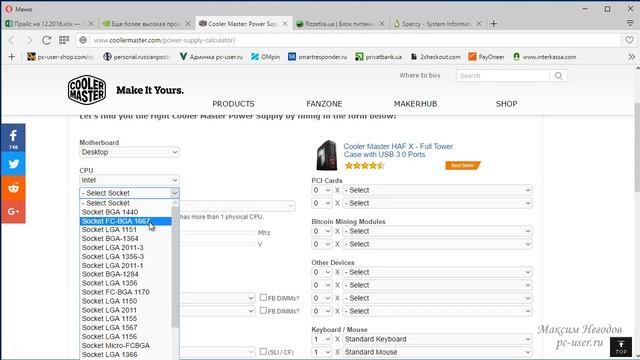Select Socket BGA 1440 option
The image size is (640, 360).
click(x=125, y=212)
